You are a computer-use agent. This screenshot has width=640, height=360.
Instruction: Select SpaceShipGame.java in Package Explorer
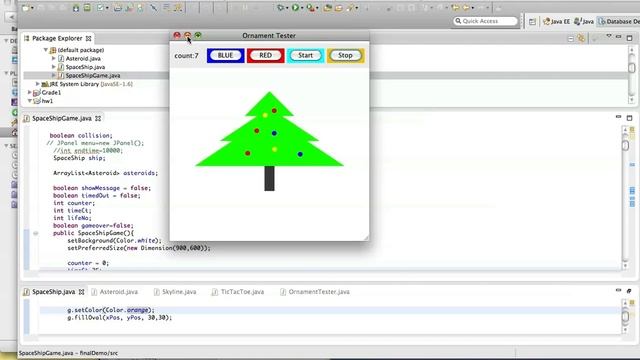(x=93, y=76)
